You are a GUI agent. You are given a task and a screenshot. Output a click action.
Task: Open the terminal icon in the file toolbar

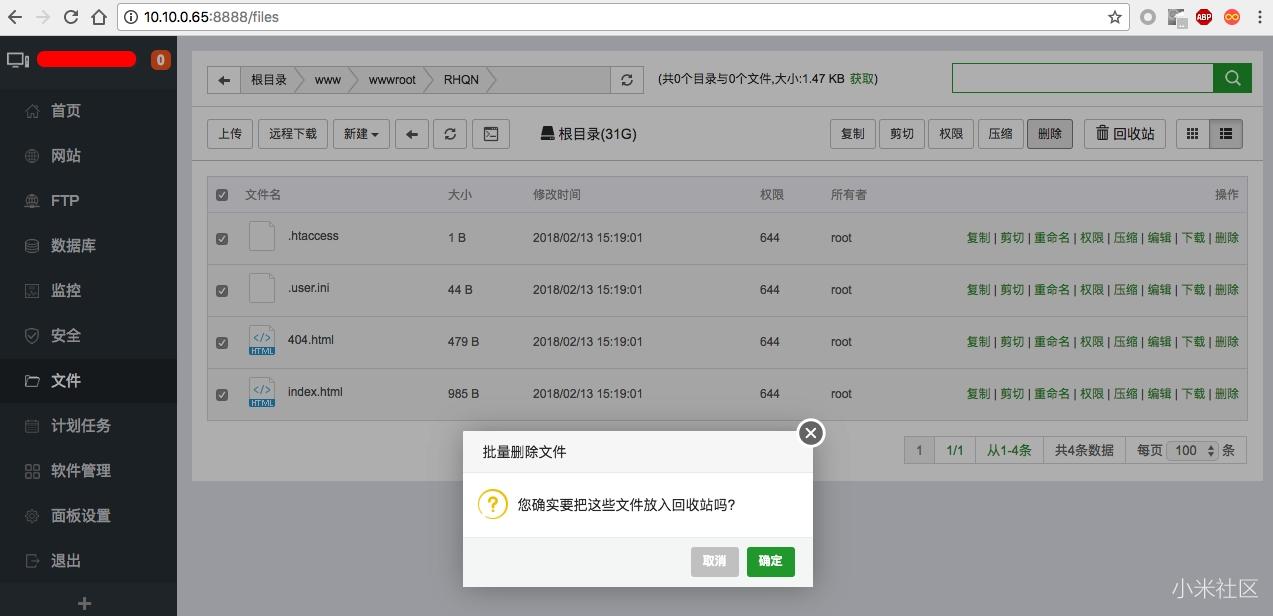tap(490, 133)
